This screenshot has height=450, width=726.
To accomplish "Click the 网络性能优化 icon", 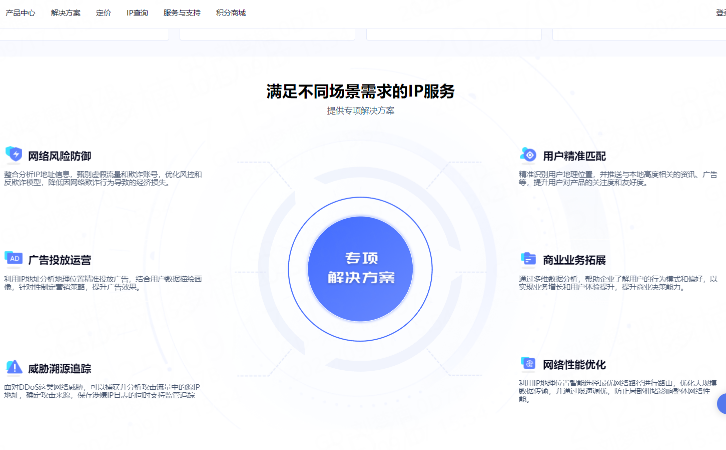I will [528, 363].
